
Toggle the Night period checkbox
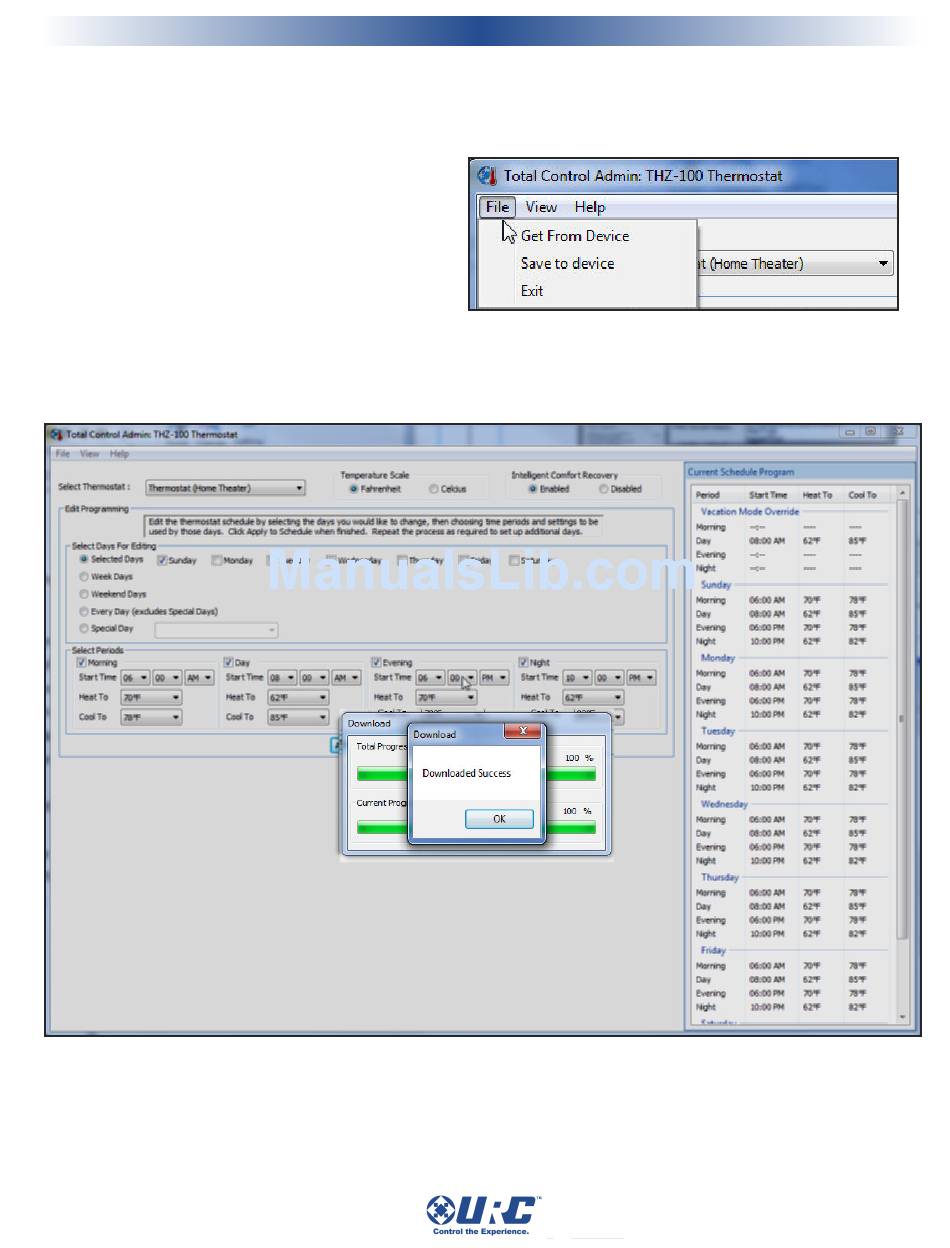tap(524, 662)
